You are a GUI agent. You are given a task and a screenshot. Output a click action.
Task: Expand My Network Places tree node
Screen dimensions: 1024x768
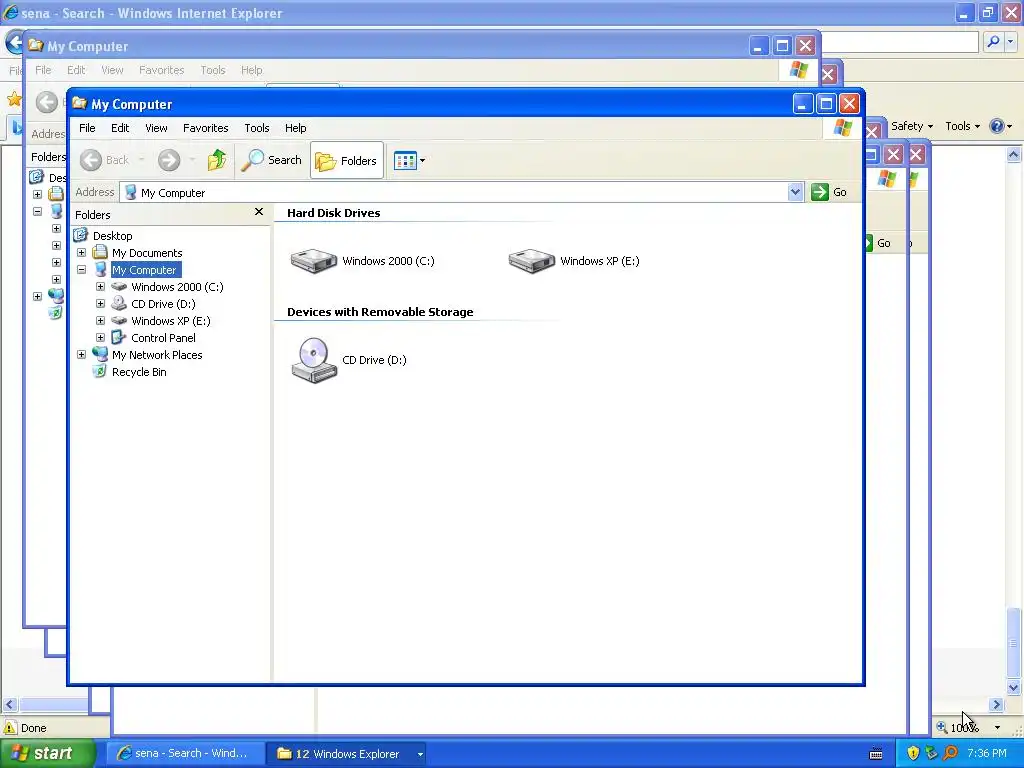click(x=82, y=355)
